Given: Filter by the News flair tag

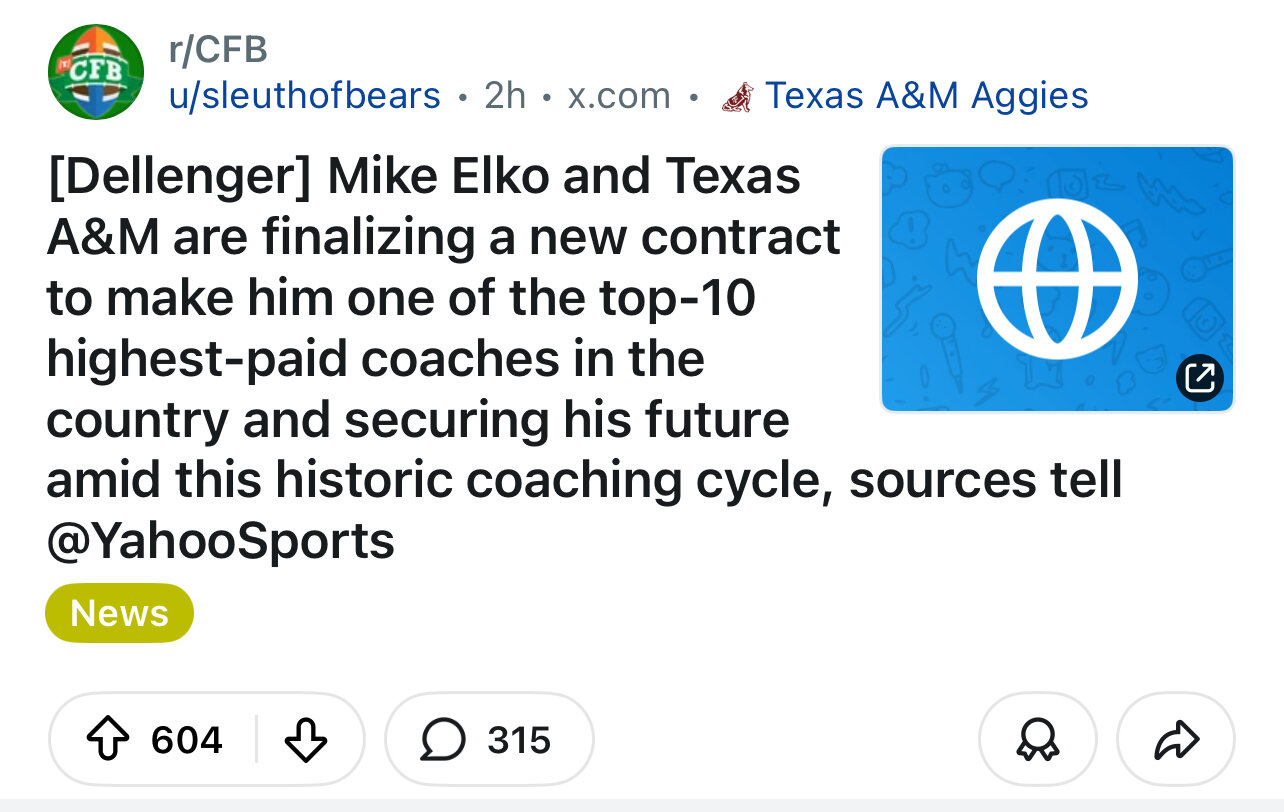Looking at the screenshot, I should 119,613.
